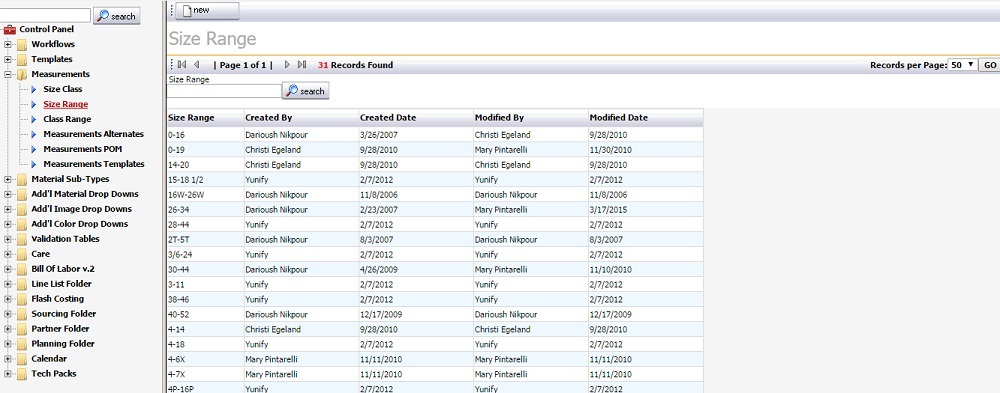This screenshot has height=393, width=1000.
Task: Click the Measurements folder icon
Action: [22, 75]
